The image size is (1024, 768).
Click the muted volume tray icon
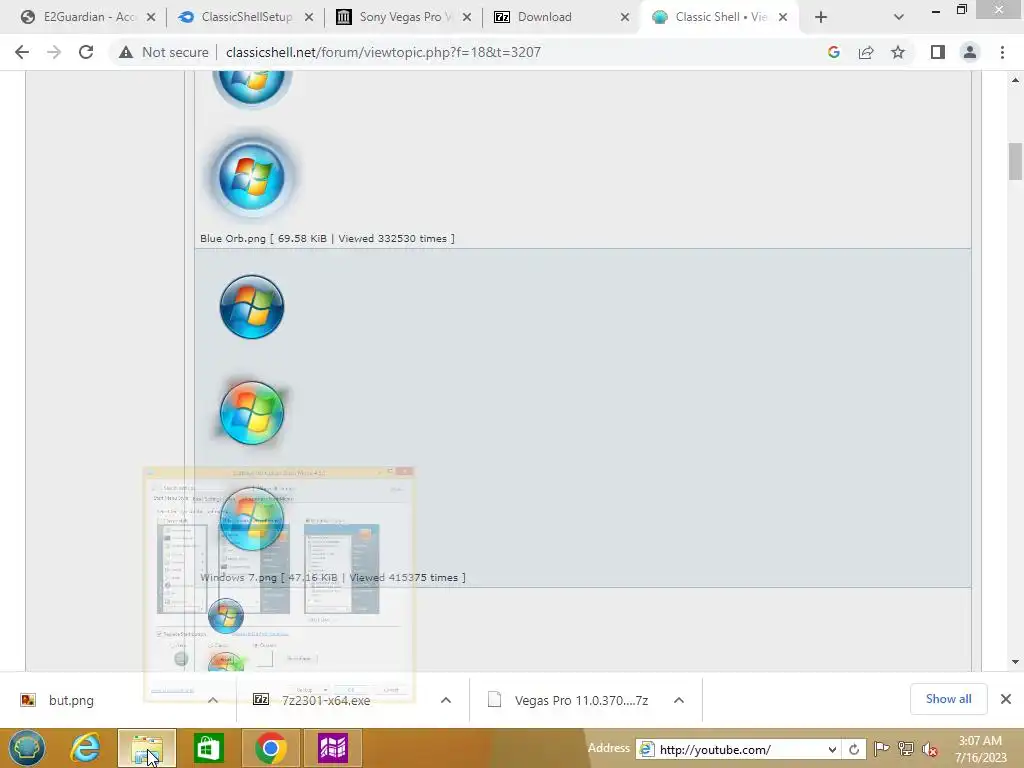click(930, 749)
